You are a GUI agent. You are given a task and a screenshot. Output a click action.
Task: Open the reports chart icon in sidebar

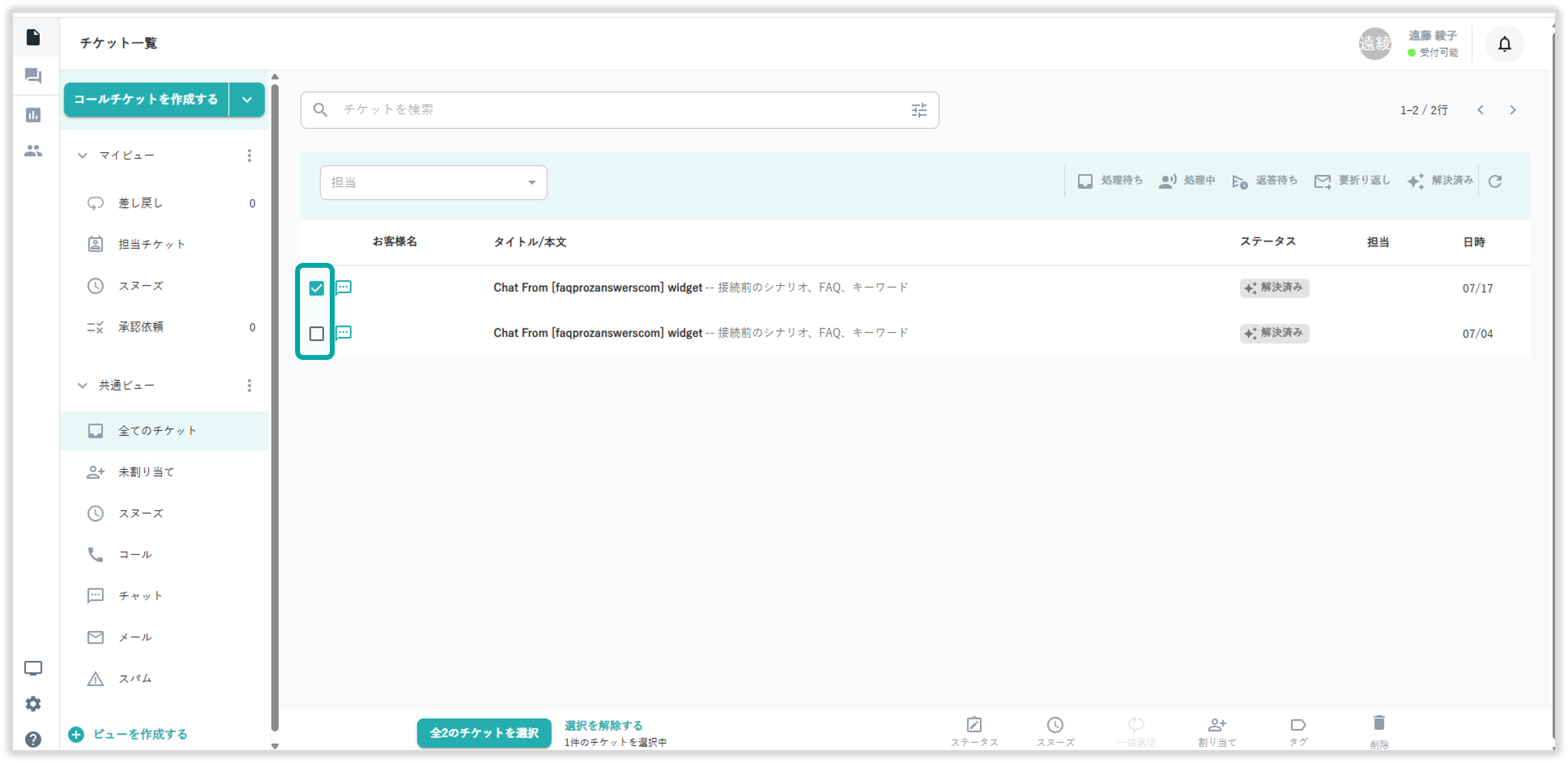point(33,115)
